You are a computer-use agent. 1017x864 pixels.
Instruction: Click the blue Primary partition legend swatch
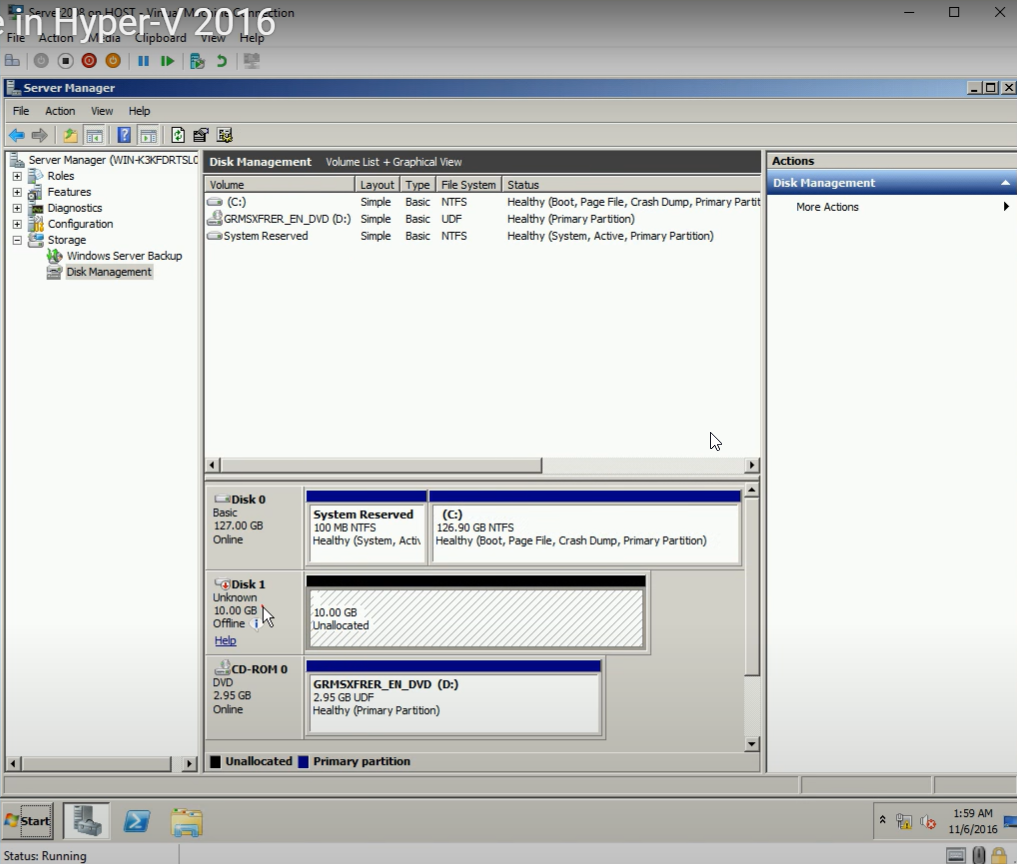(x=303, y=762)
